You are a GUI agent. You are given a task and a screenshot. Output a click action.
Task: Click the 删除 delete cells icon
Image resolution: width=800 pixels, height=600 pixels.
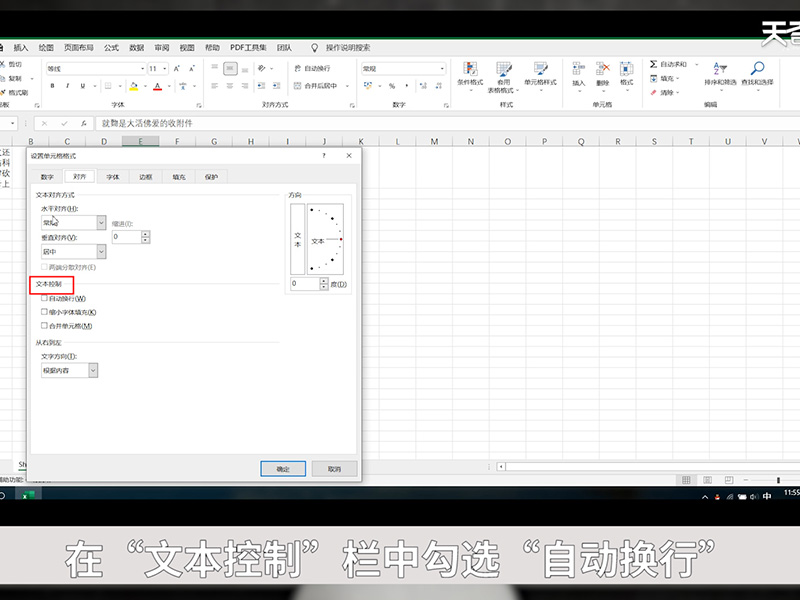(603, 76)
